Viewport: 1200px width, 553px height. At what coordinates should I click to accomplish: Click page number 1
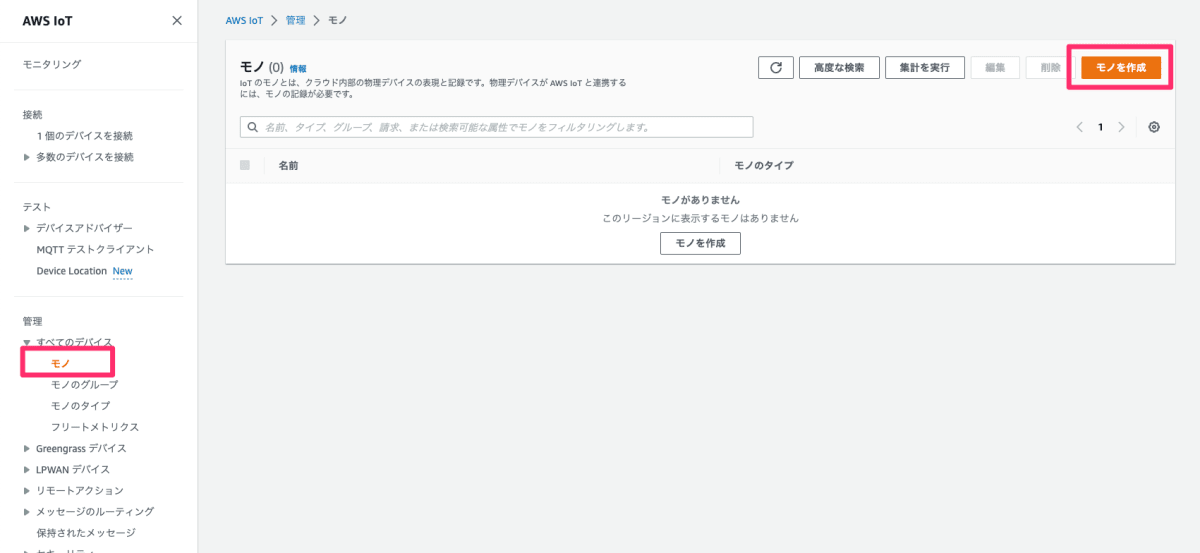click(1100, 127)
